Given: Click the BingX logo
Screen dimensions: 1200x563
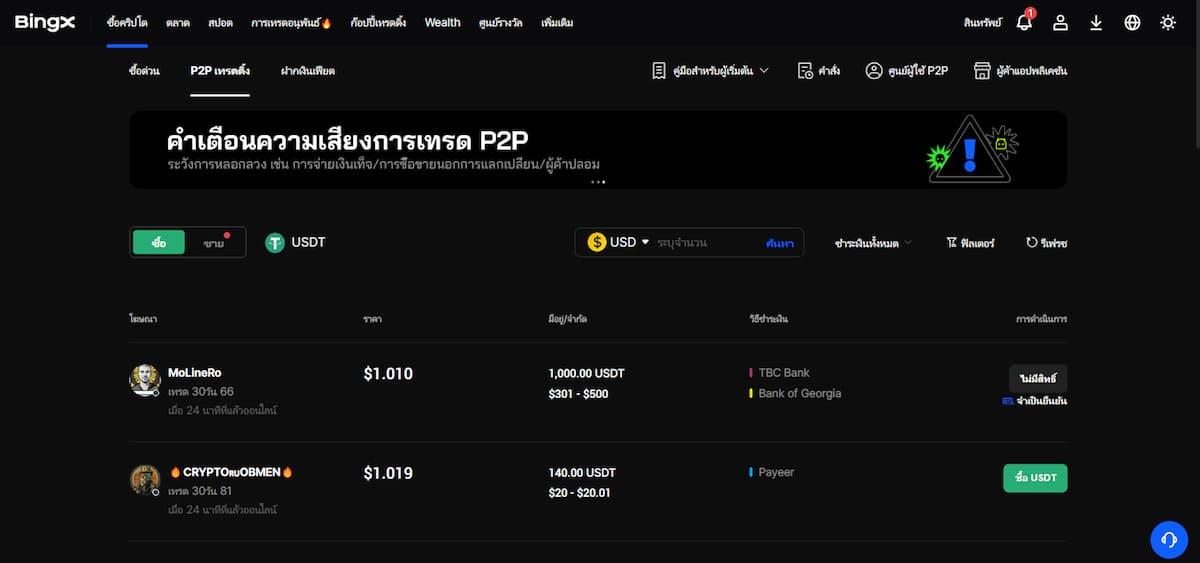Looking at the screenshot, I should pyautogui.click(x=45, y=22).
